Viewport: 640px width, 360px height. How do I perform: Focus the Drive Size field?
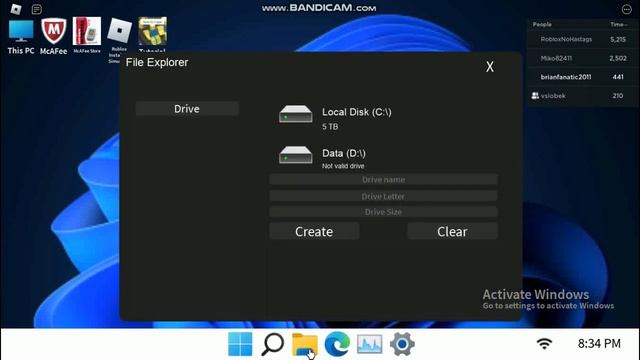(x=383, y=212)
